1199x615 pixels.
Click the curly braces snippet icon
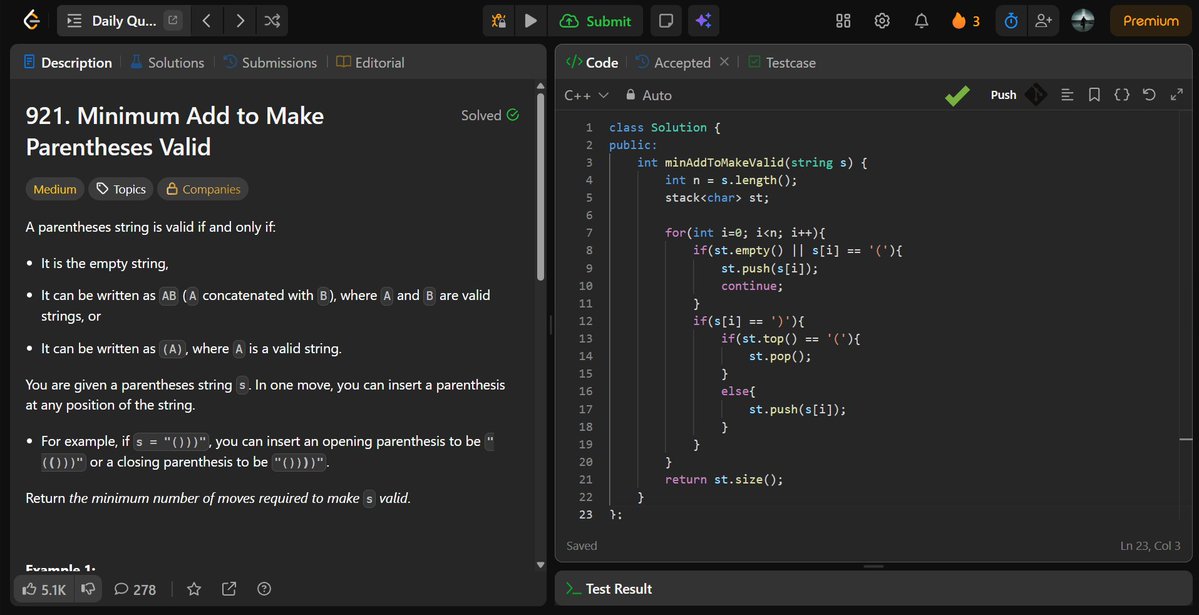point(1122,95)
